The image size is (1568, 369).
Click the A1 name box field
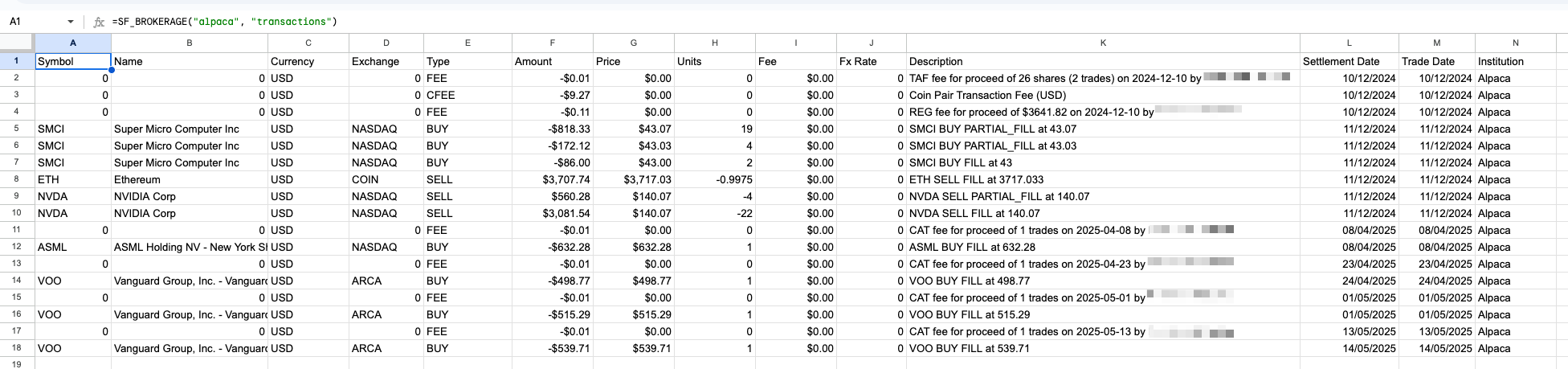pos(32,22)
